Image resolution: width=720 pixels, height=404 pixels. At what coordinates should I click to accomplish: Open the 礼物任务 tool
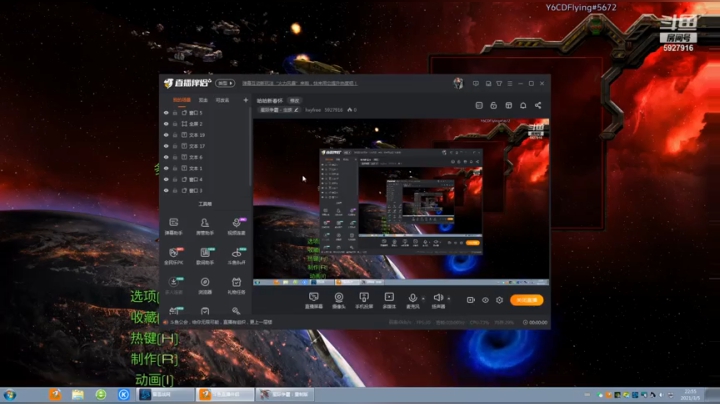[x=236, y=285]
